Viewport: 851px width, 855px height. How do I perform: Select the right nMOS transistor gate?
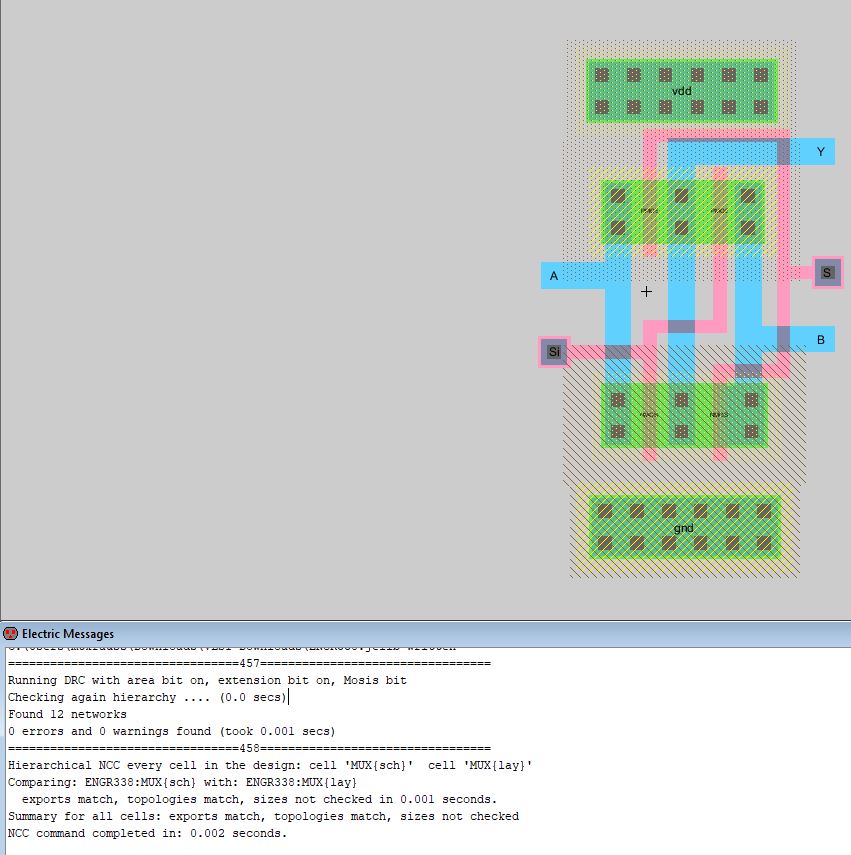point(720,416)
